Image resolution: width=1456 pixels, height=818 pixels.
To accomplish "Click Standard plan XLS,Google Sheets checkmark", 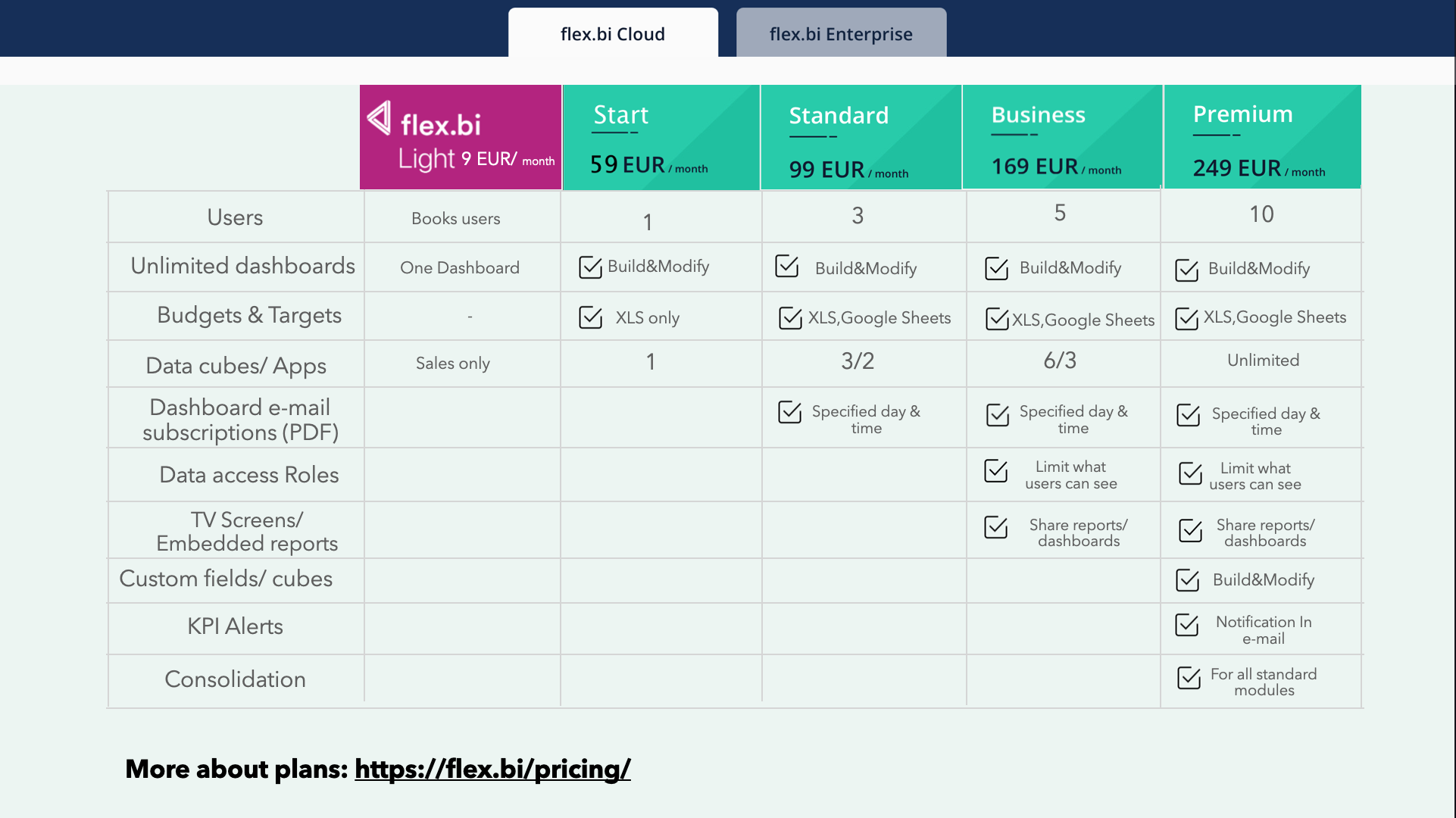I will (x=790, y=318).
